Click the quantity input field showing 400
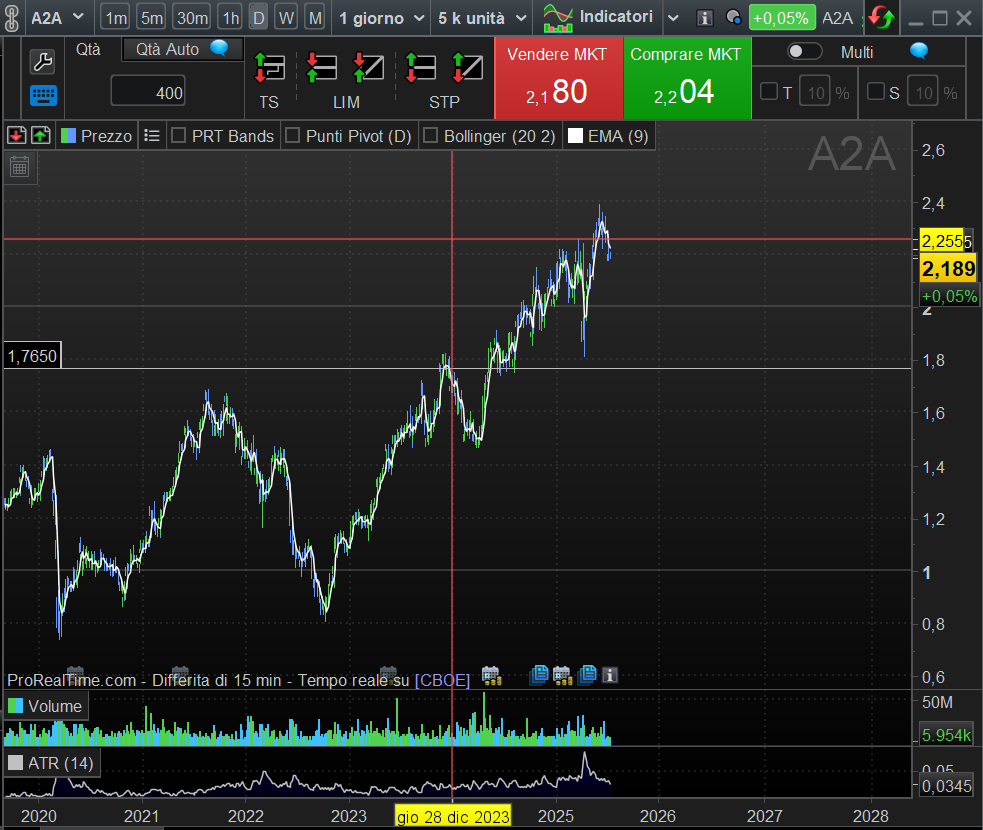The image size is (983, 830). point(148,93)
